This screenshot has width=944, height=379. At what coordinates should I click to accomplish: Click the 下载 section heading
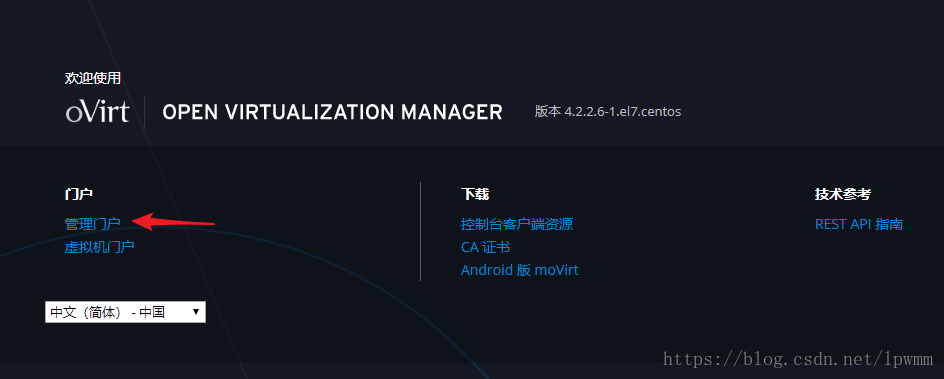(475, 194)
